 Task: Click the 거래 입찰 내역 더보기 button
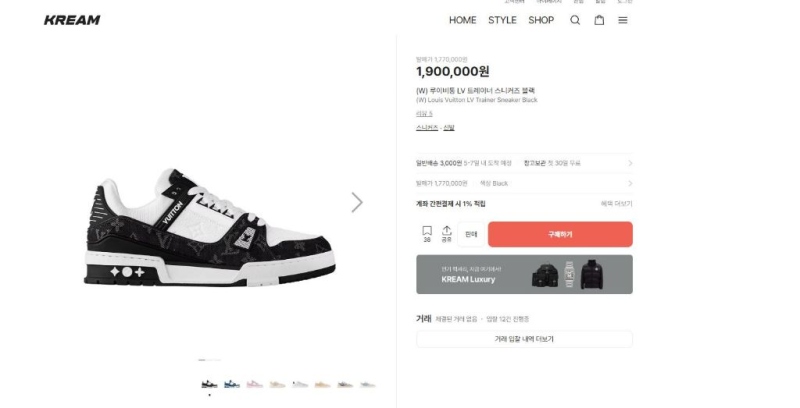point(524,339)
